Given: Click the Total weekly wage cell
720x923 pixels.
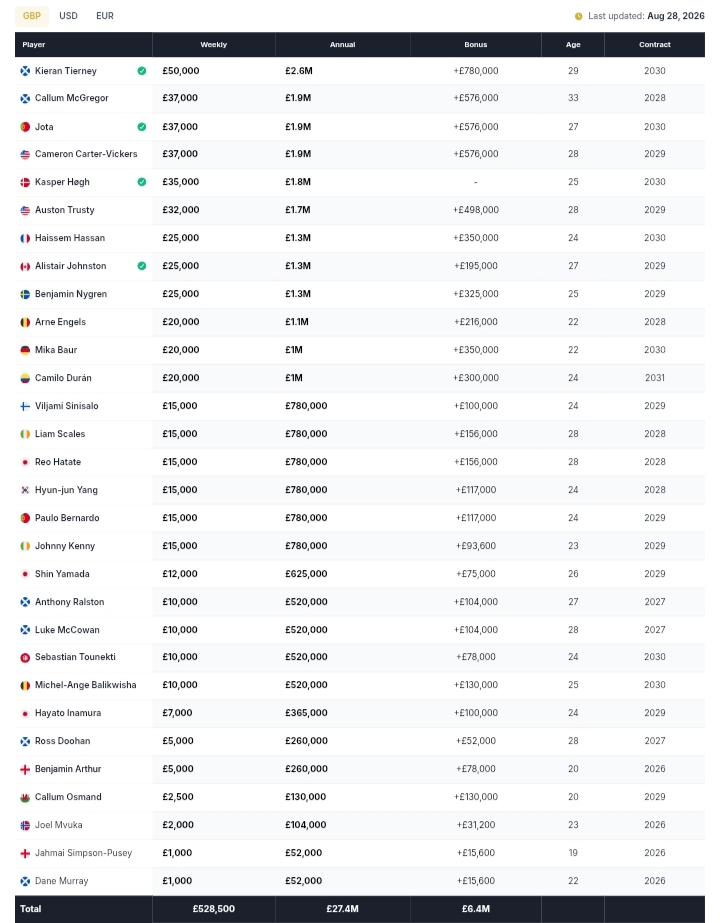Looking at the screenshot, I should (214, 909).
